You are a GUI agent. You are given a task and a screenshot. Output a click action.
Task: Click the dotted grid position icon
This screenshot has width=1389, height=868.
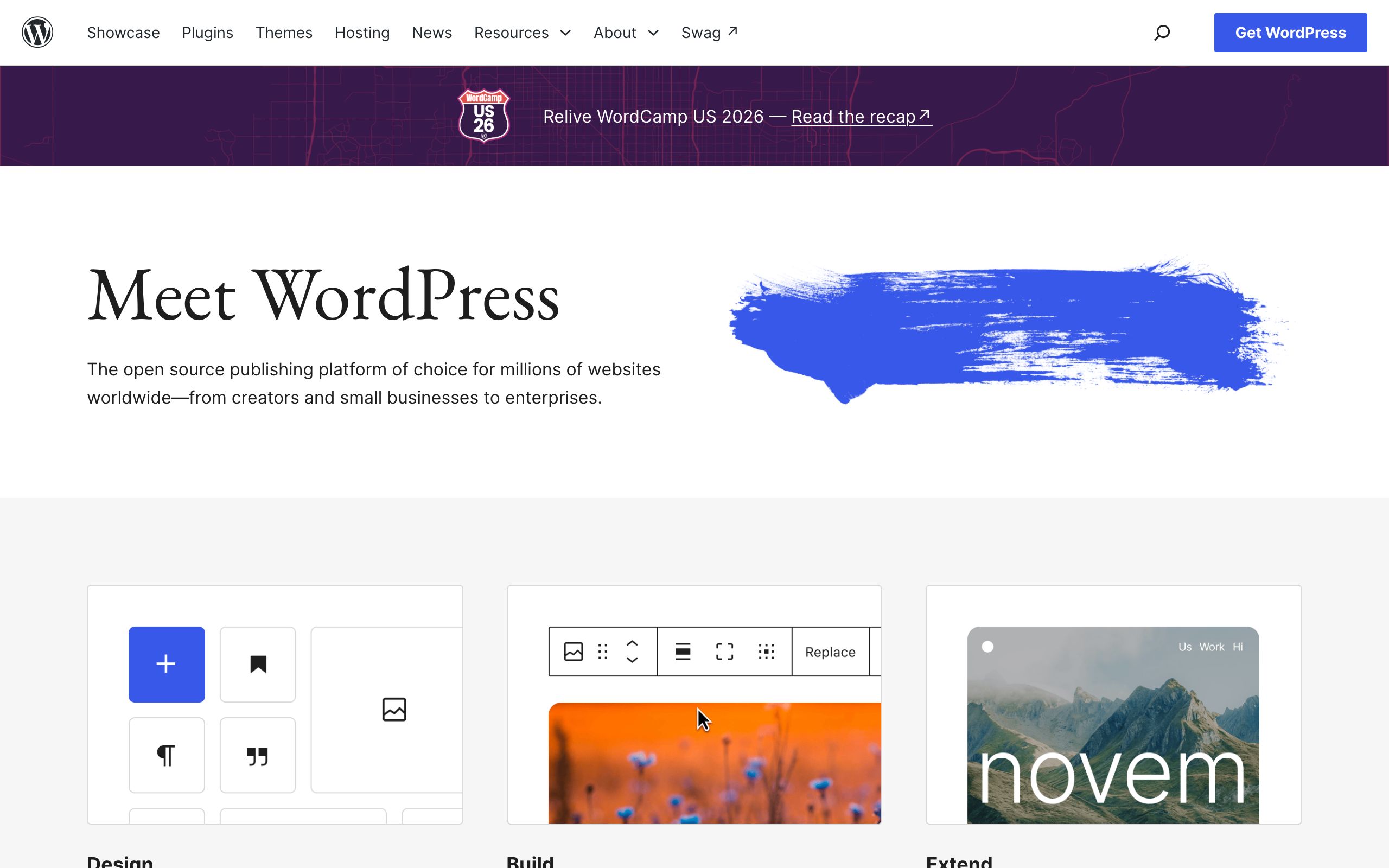(766, 652)
